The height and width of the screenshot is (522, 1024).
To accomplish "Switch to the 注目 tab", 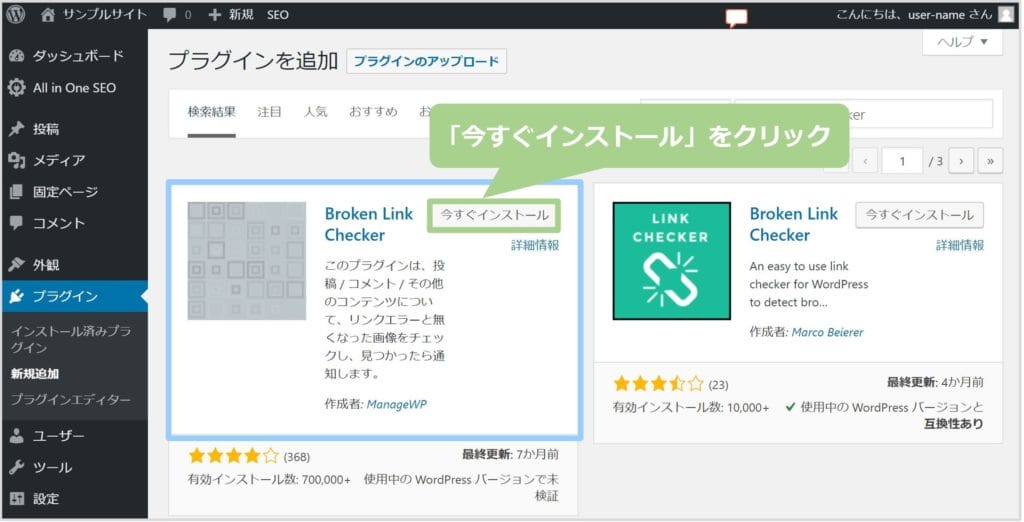I will click(270, 112).
